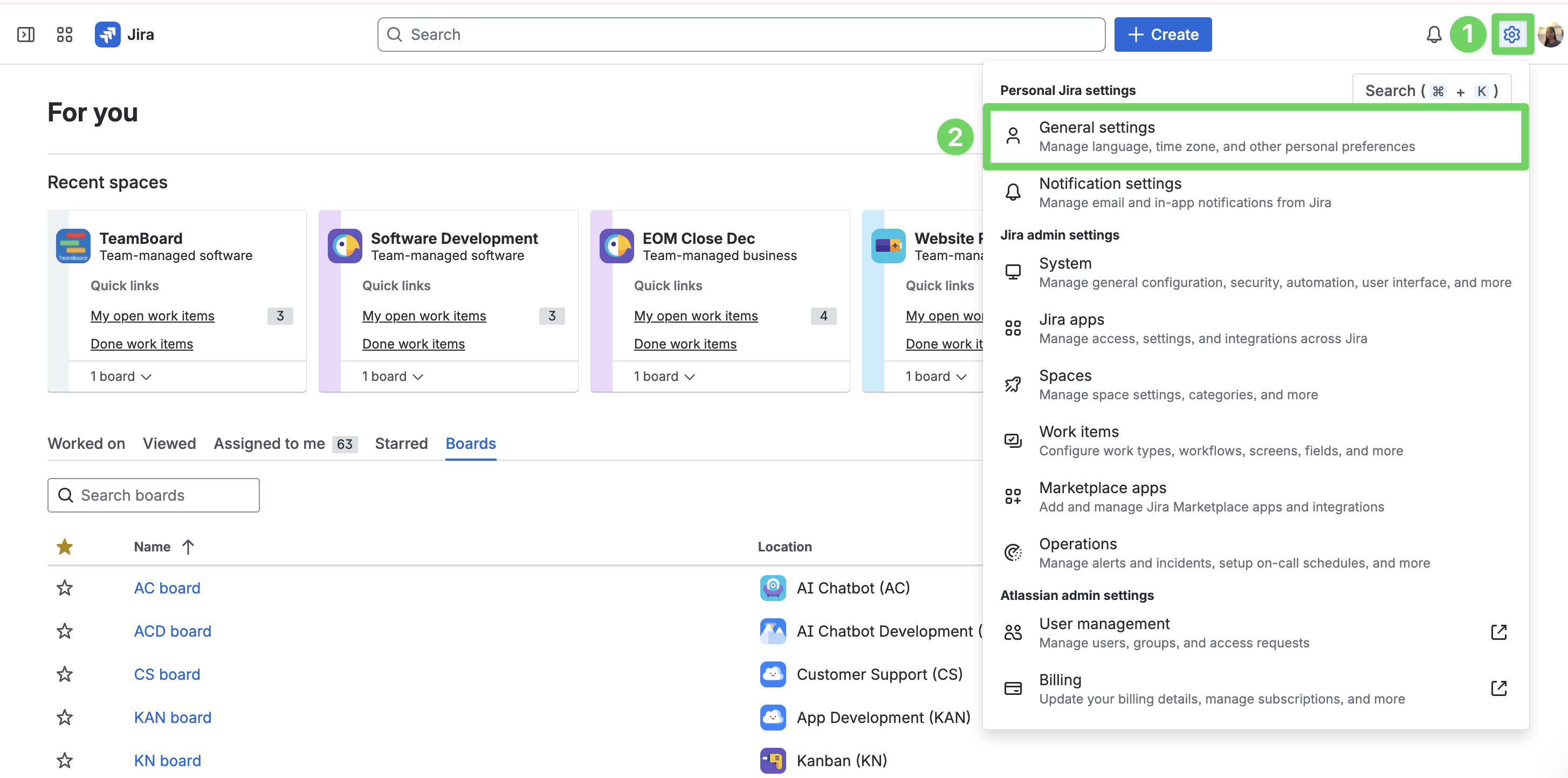Screen dimensions: 1568x778
Task: Click the blue Create button
Action: [1163, 35]
